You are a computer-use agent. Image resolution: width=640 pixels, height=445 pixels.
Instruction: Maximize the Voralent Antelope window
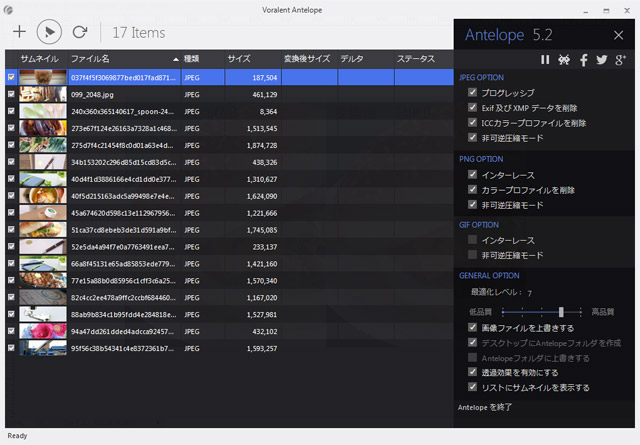606,11
